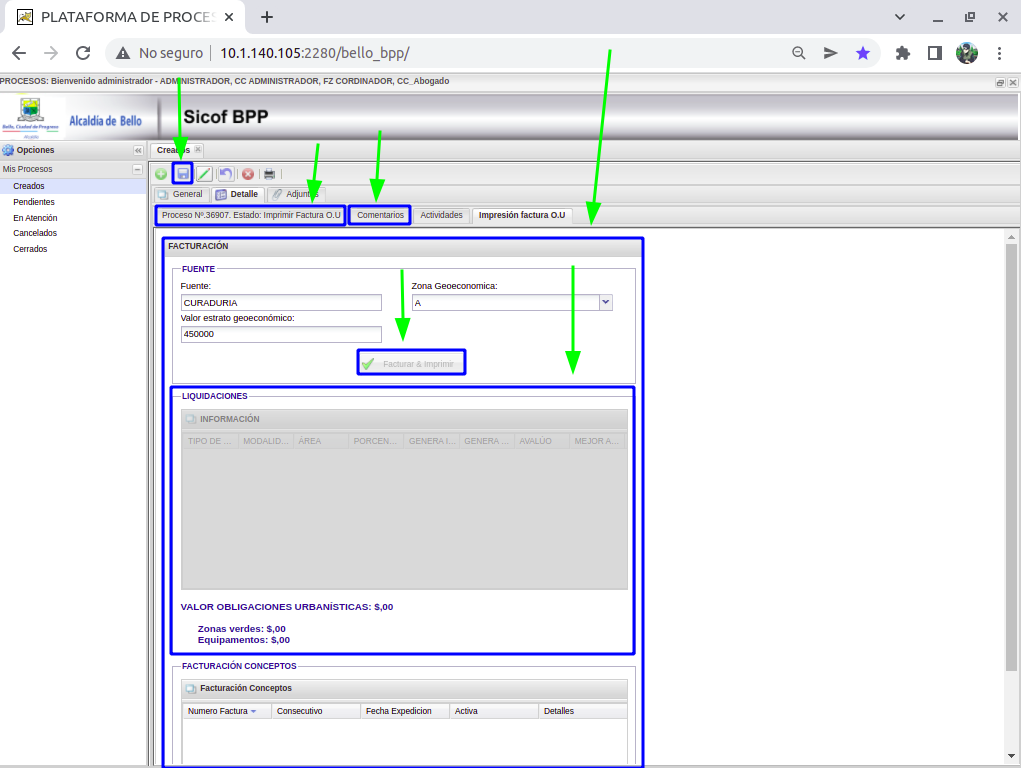Click the printer icon in toolbar
This screenshot has width=1021, height=768.
269,174
